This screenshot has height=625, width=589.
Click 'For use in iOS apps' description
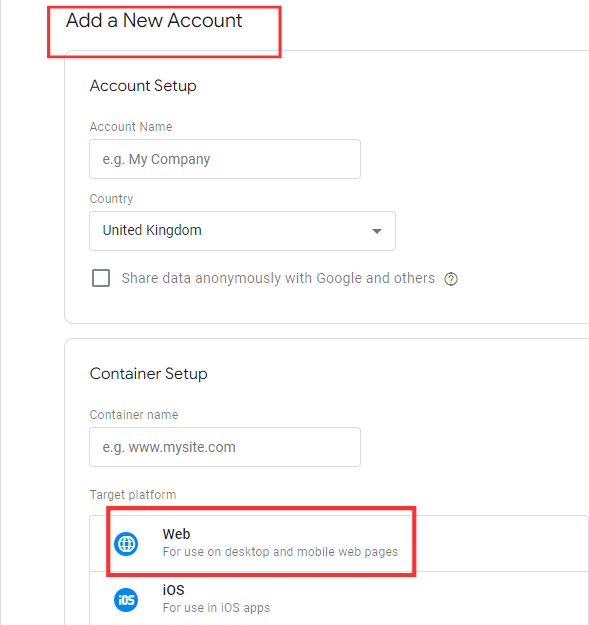pyautogui.click(x=216, y=607)
